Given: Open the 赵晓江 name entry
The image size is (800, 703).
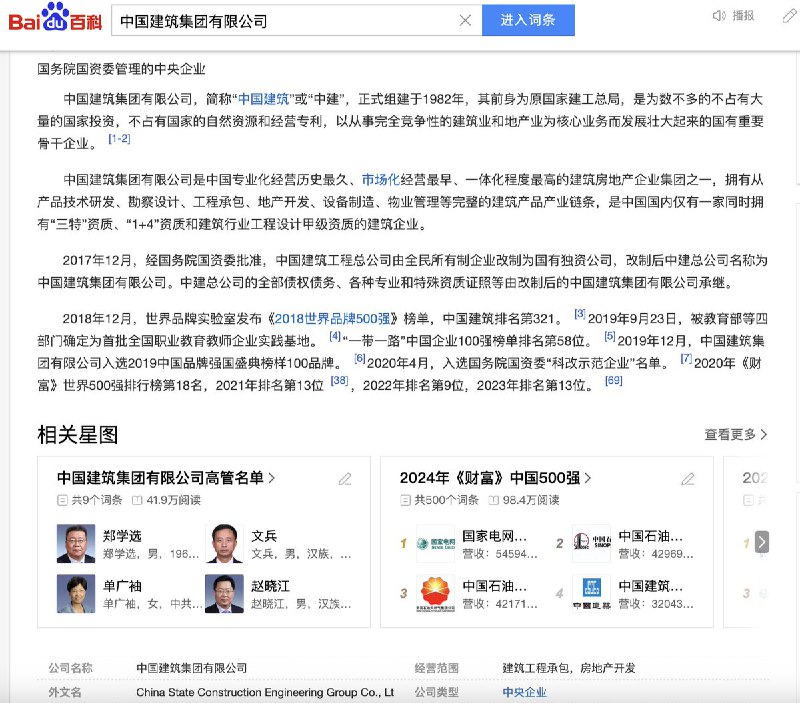Looking at the screenshot, I should pyautogui.click(x=270, y=586).
